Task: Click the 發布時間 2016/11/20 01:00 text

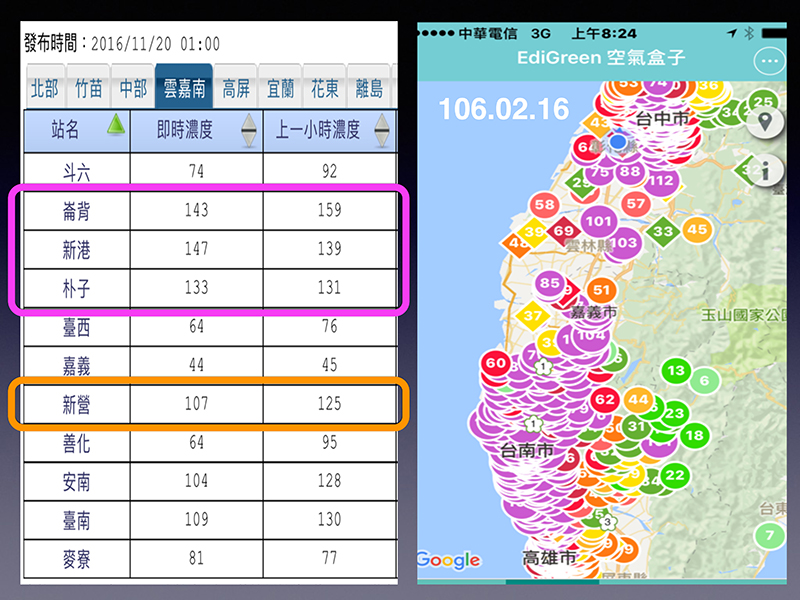Action: pos(122,44)
